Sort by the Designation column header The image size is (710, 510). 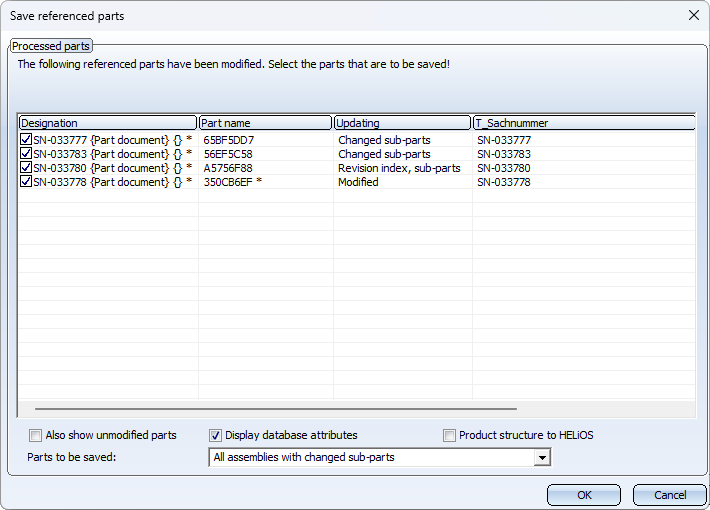[108, 123]
